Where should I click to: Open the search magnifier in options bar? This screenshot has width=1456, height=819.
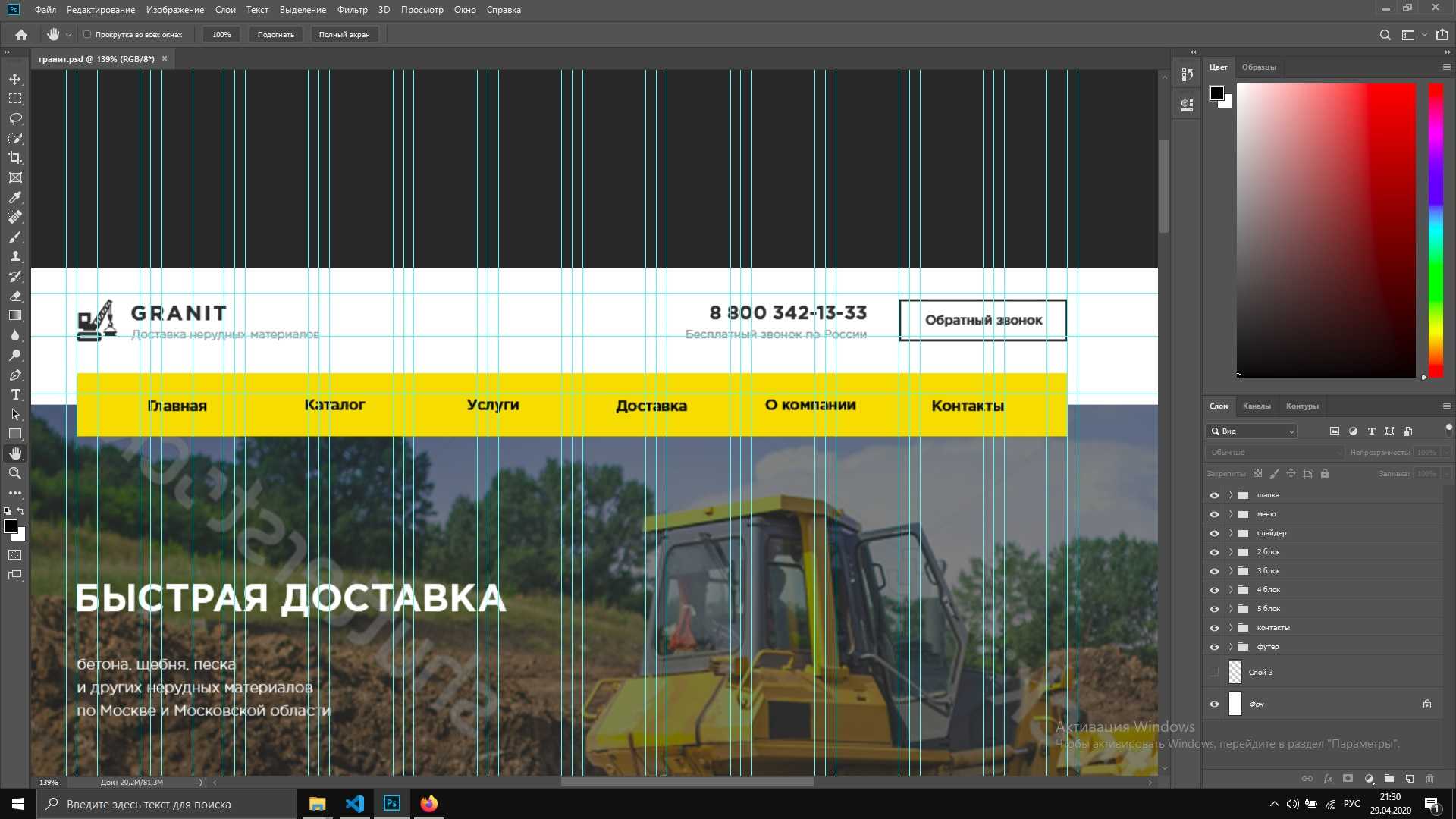coord(1385,35)
